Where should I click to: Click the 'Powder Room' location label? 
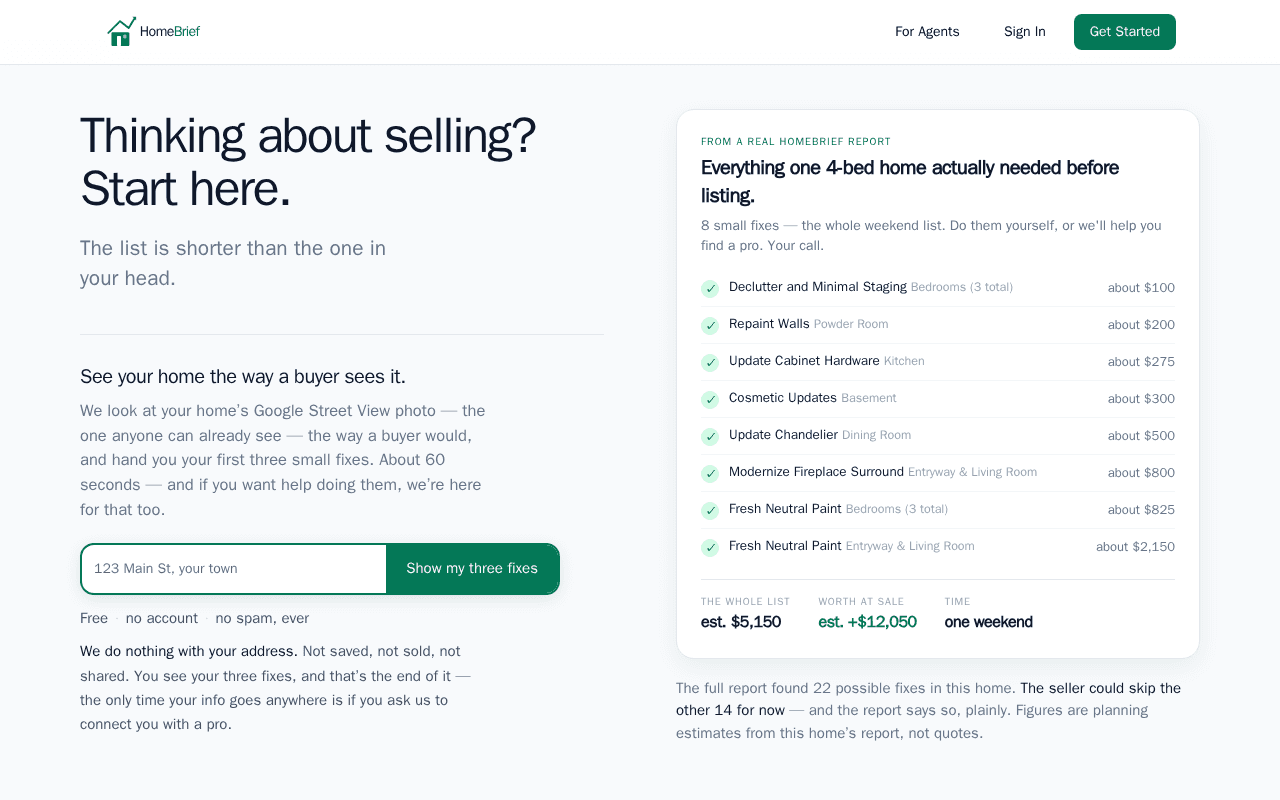point(851,324)
